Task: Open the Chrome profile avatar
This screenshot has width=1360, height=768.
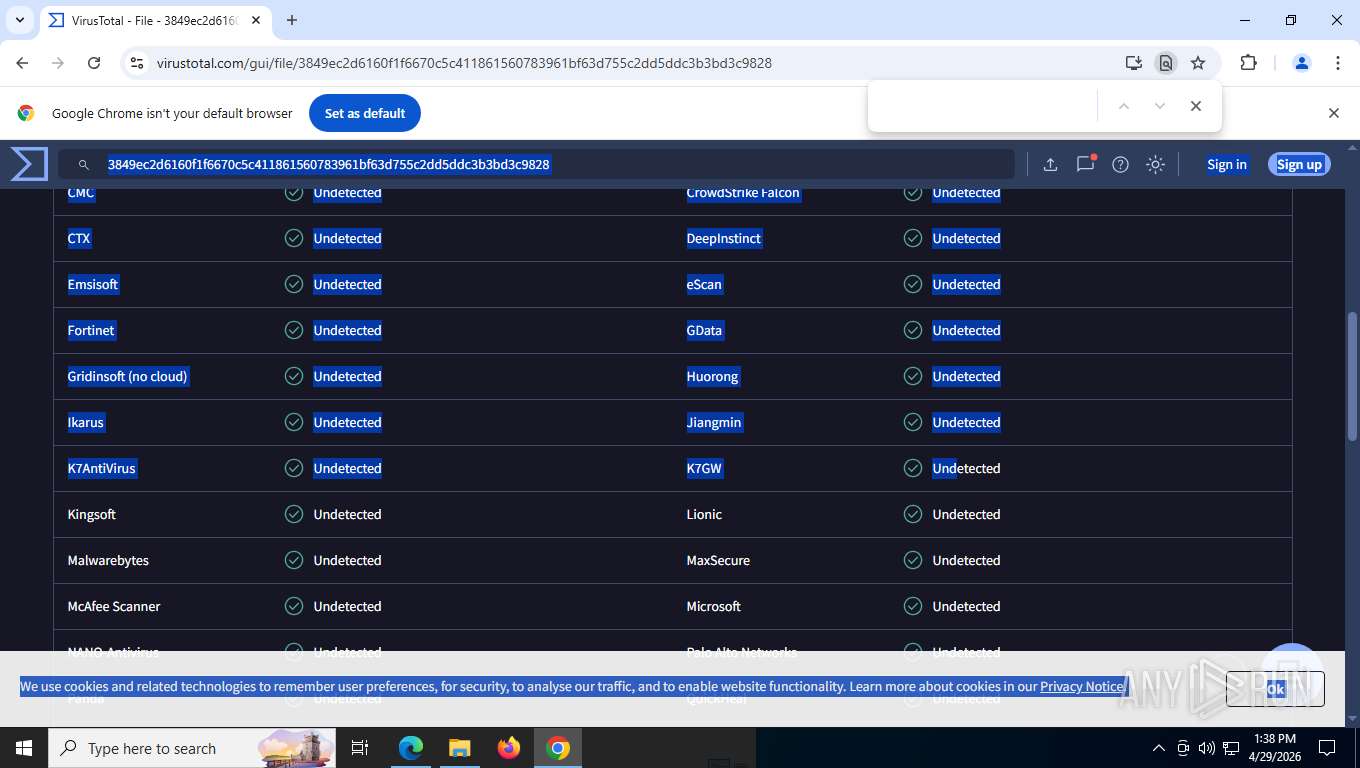Action: pos(1301,63)
